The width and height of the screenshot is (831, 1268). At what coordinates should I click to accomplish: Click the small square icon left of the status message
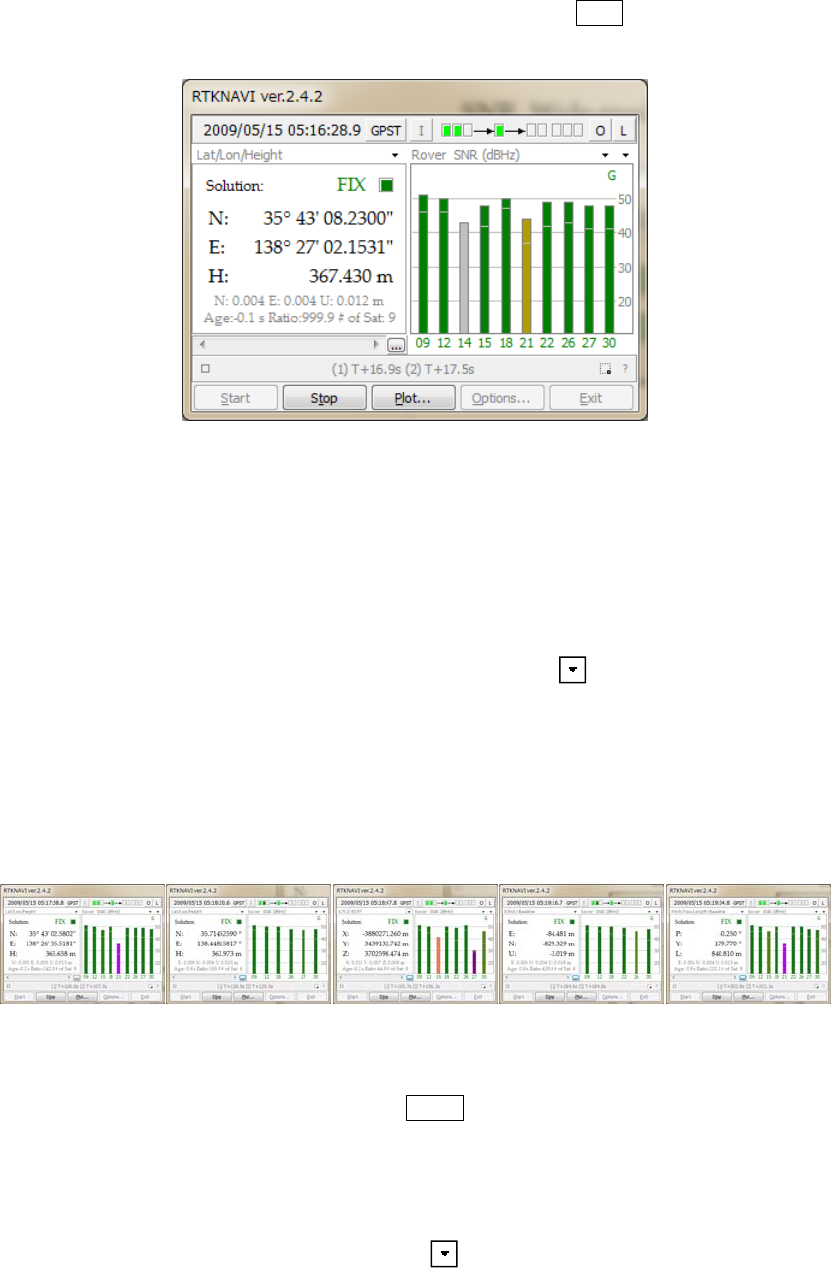pyautogui.click(x=205, y=368)
